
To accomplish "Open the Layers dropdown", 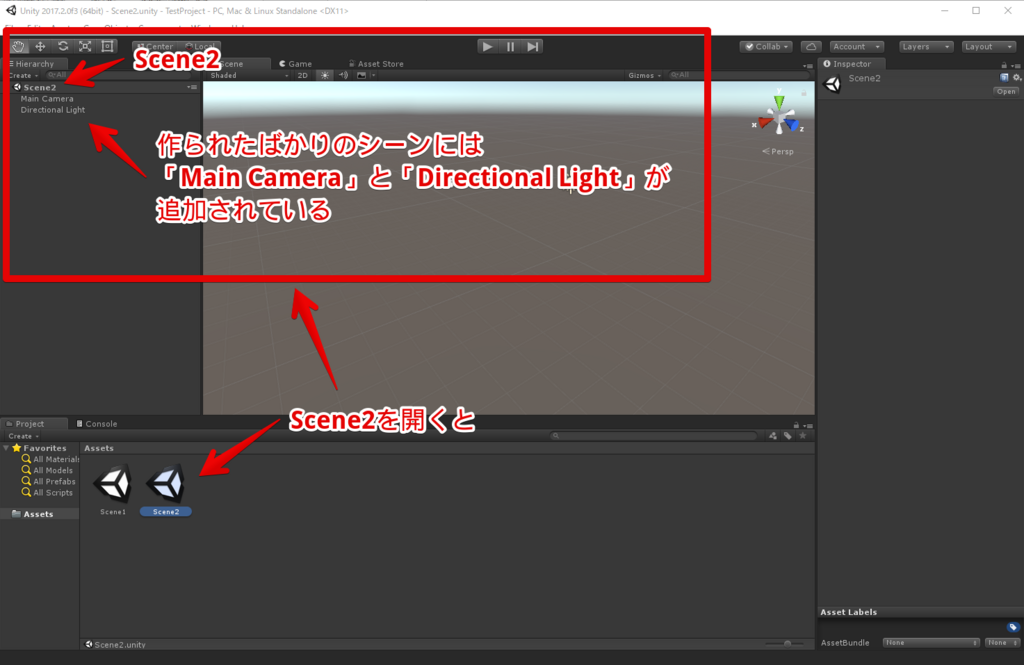I will (925, 46).
